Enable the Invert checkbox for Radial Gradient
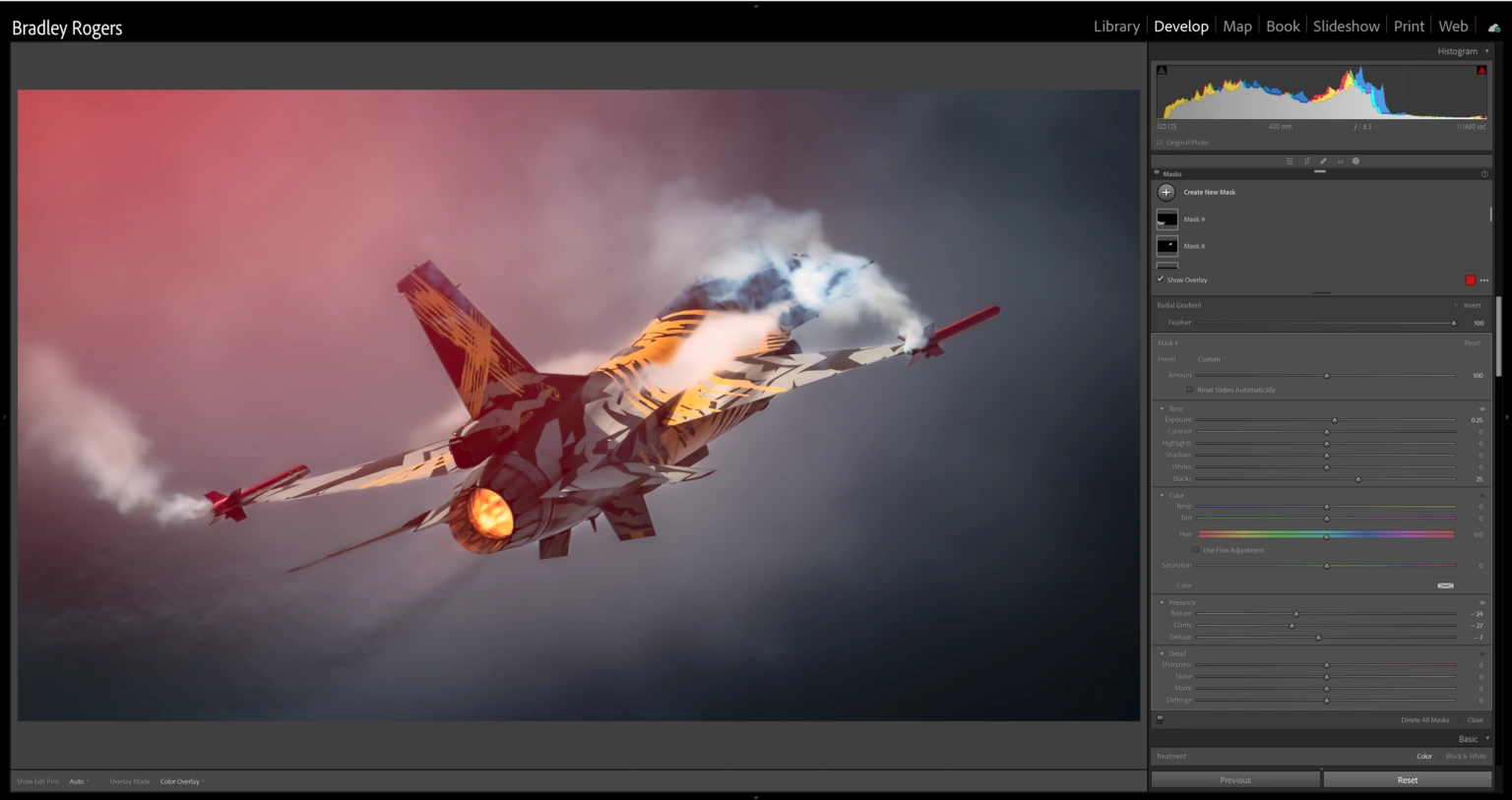Screen dimensions: 1512x800 pyautogui.click(x=1456, y=305)
